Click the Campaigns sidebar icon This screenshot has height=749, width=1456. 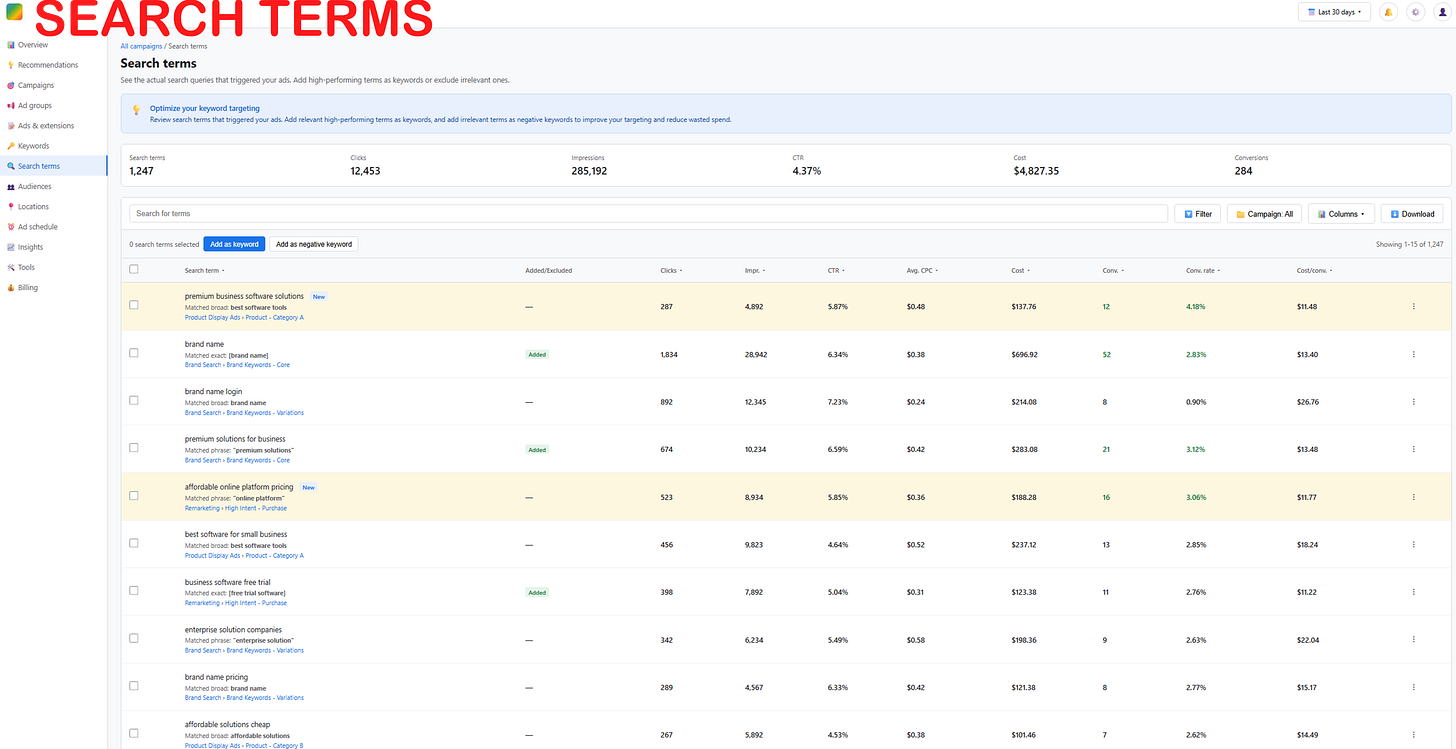(10, 85)
